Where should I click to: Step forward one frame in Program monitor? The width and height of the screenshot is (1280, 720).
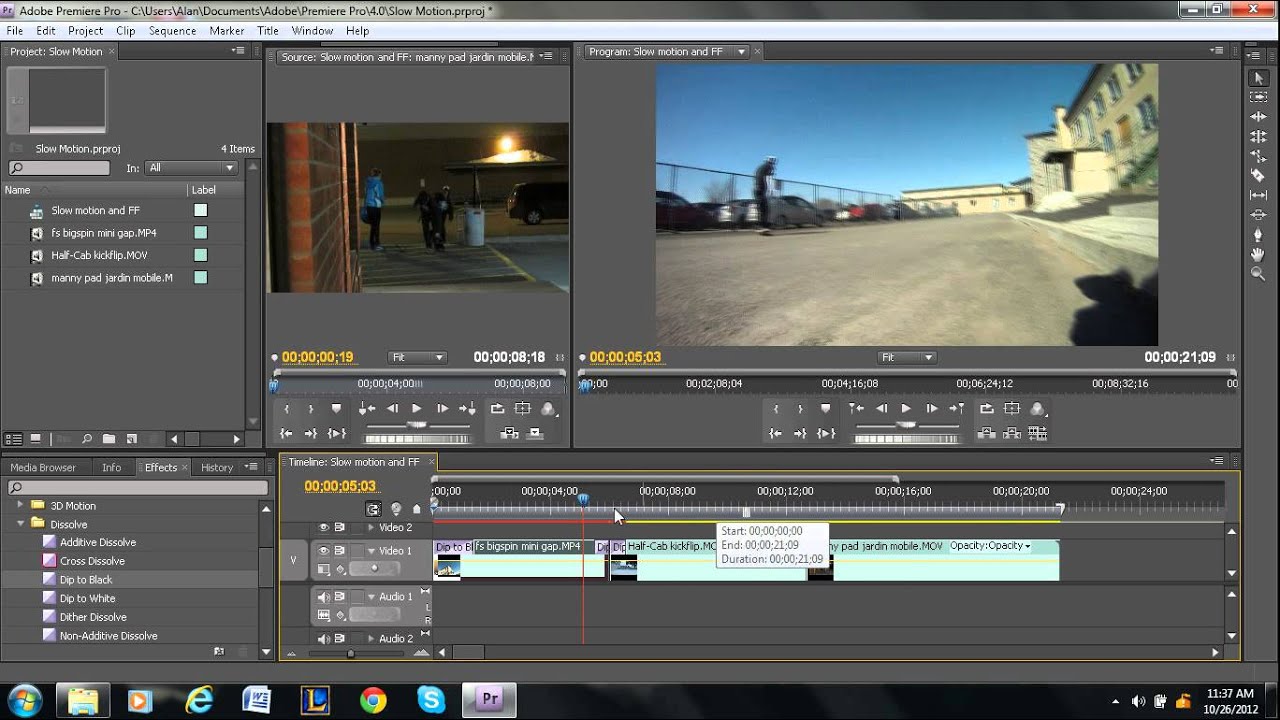pyautogui.click(x=931, y=408)
